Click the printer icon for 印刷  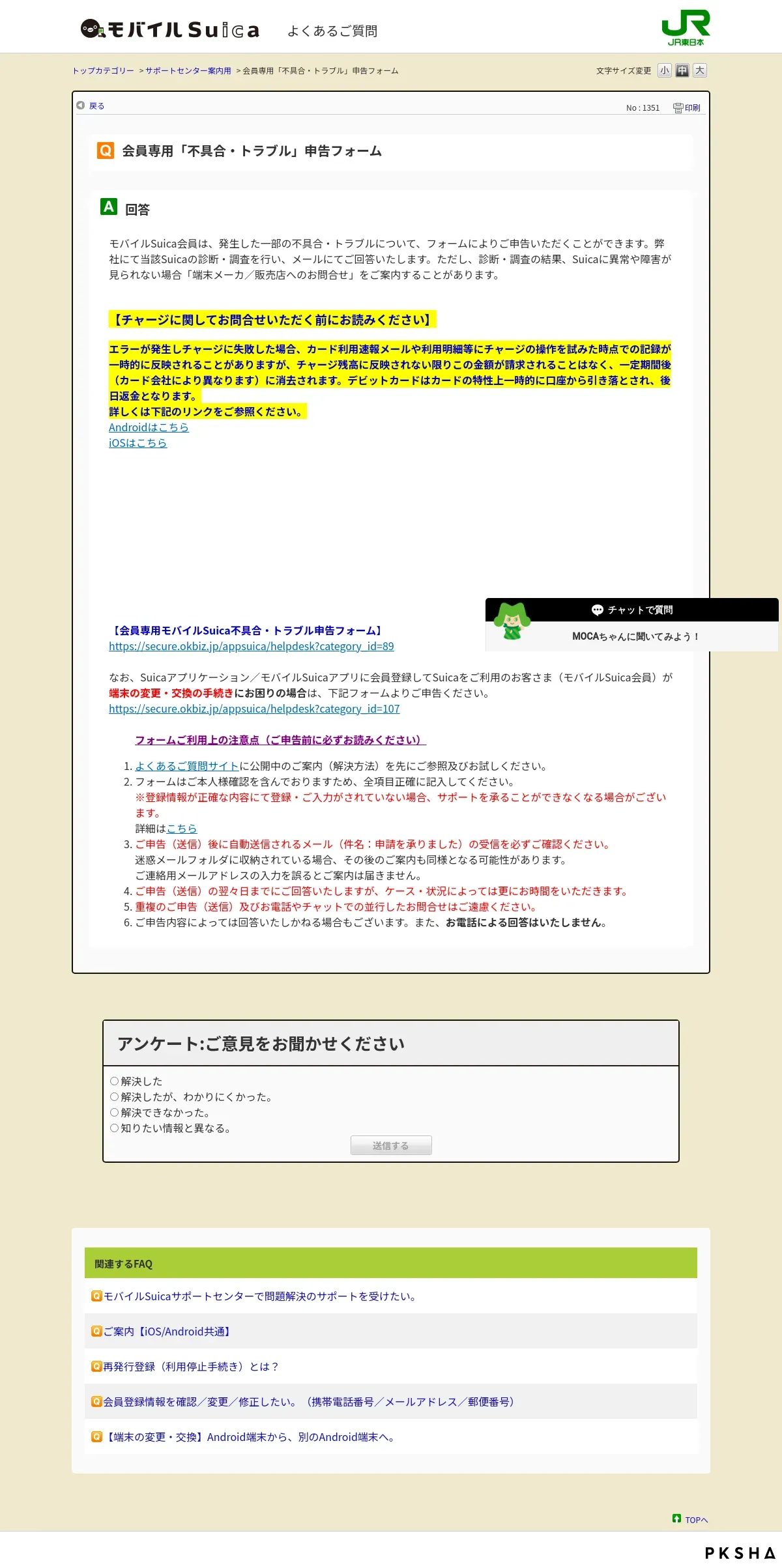click(678, 107)
